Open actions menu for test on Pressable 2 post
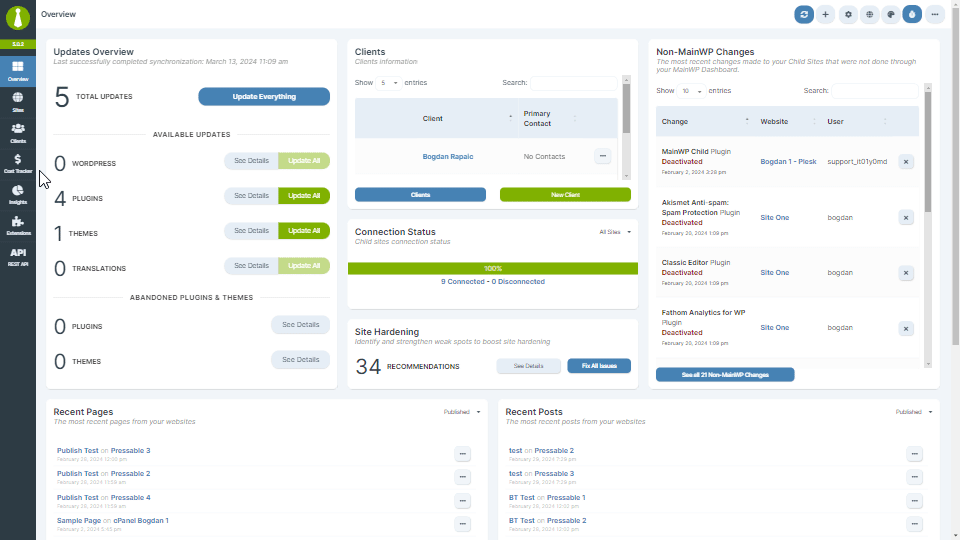 coord(915,454)
